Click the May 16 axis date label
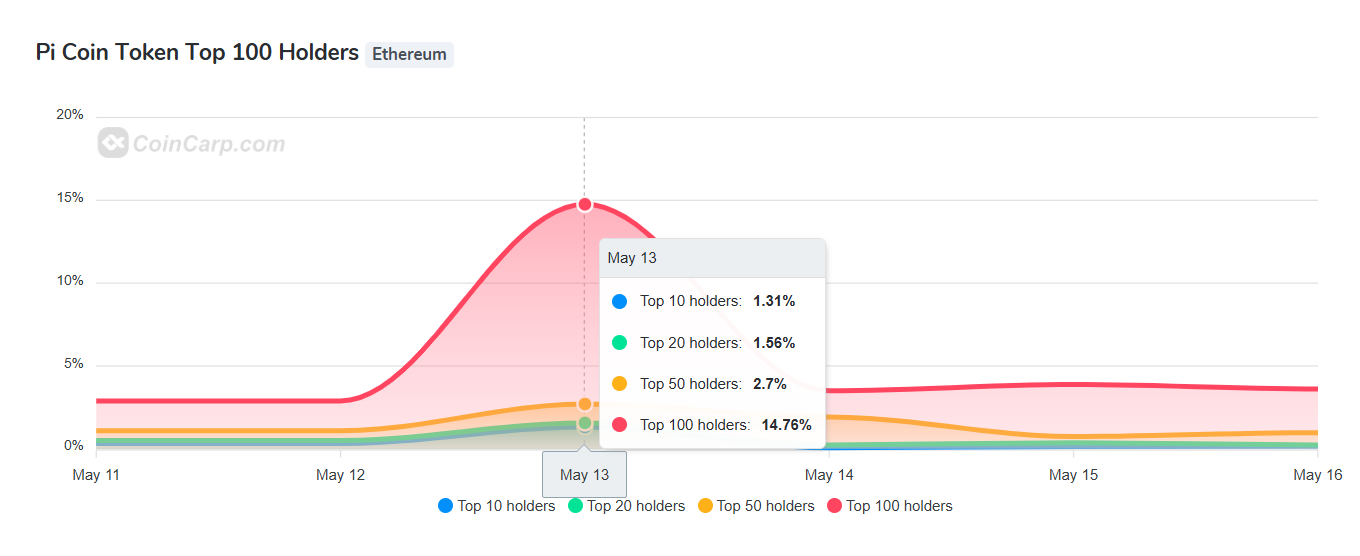1360x556 pixels. [1317, 475]
